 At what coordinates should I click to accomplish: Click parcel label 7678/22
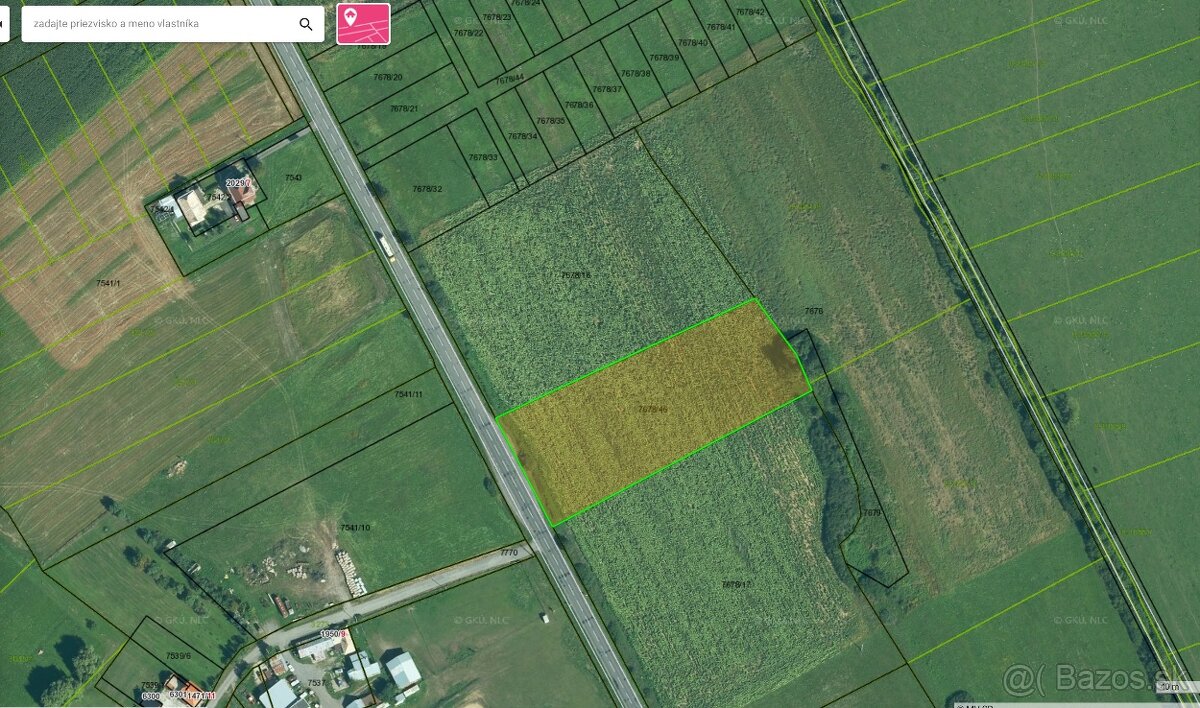(x=469, y=33)
